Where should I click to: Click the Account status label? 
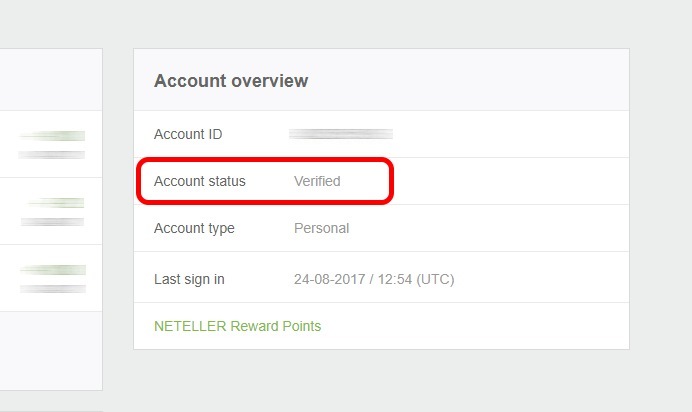[x=199, y=181]
